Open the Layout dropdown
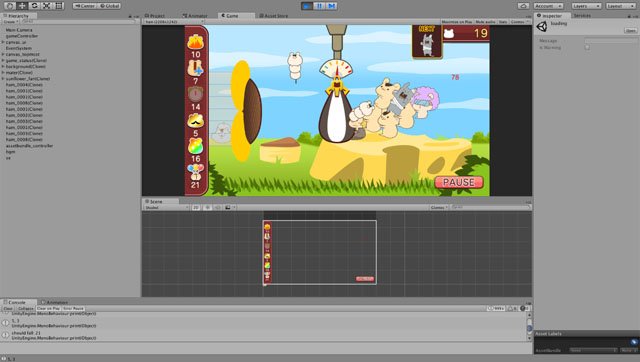Viewport: 640px width, 362px height. click(620, 6)
